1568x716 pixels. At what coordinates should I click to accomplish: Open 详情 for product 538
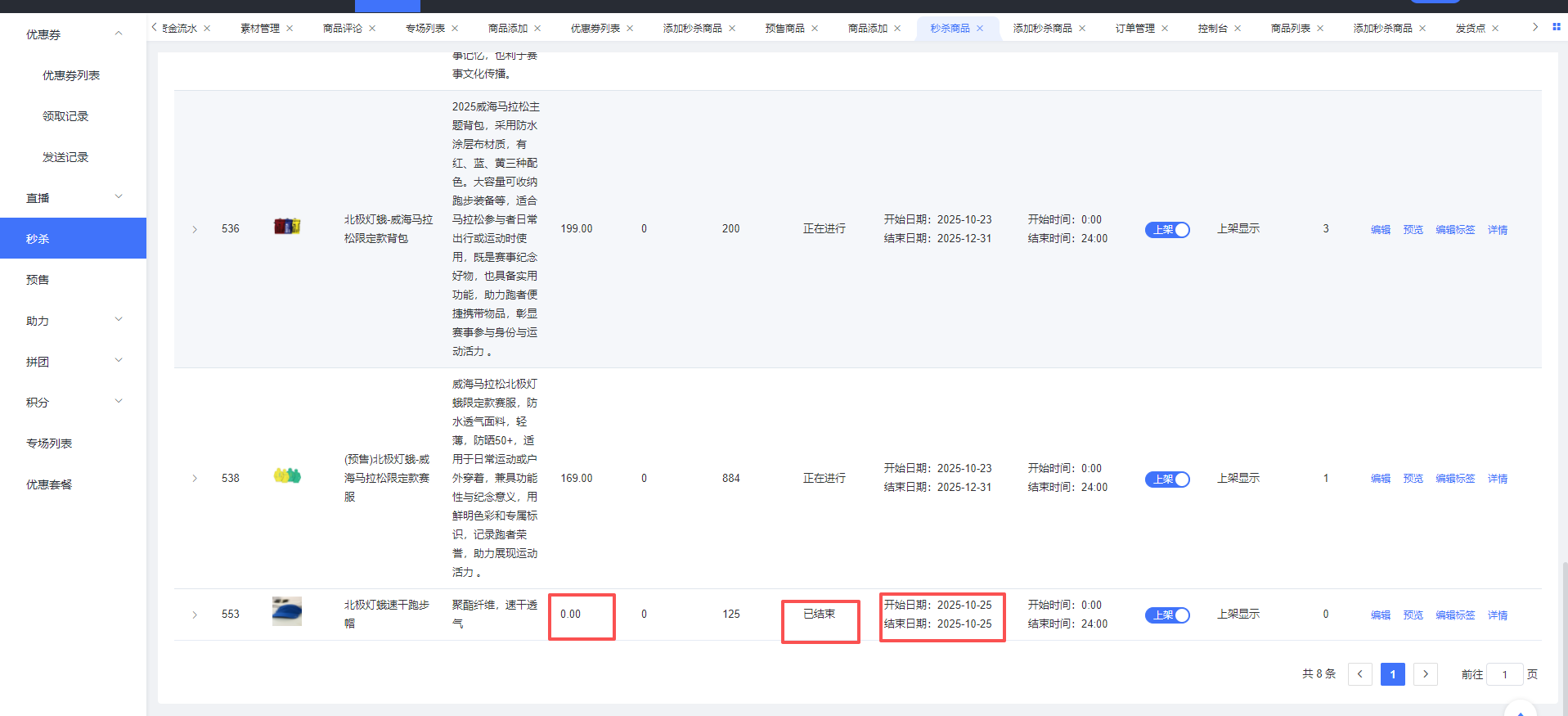(x=1498, y=479)
